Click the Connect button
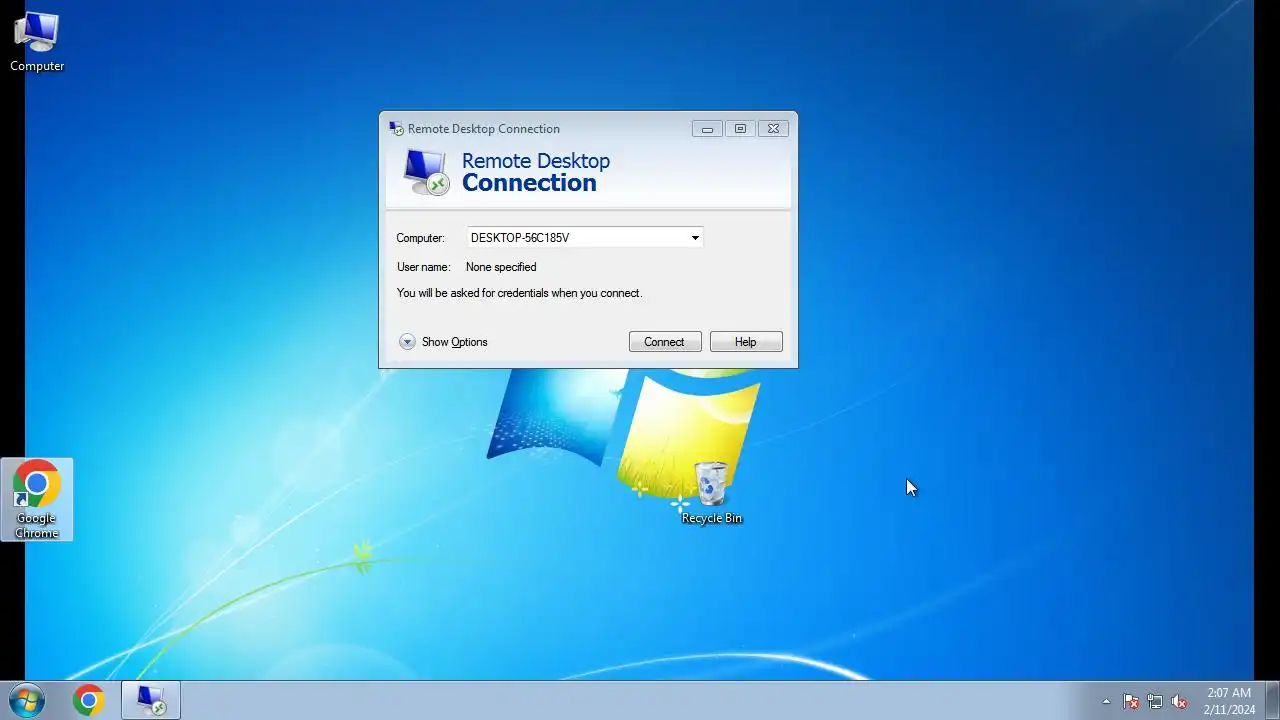 (x=665, y=342)
